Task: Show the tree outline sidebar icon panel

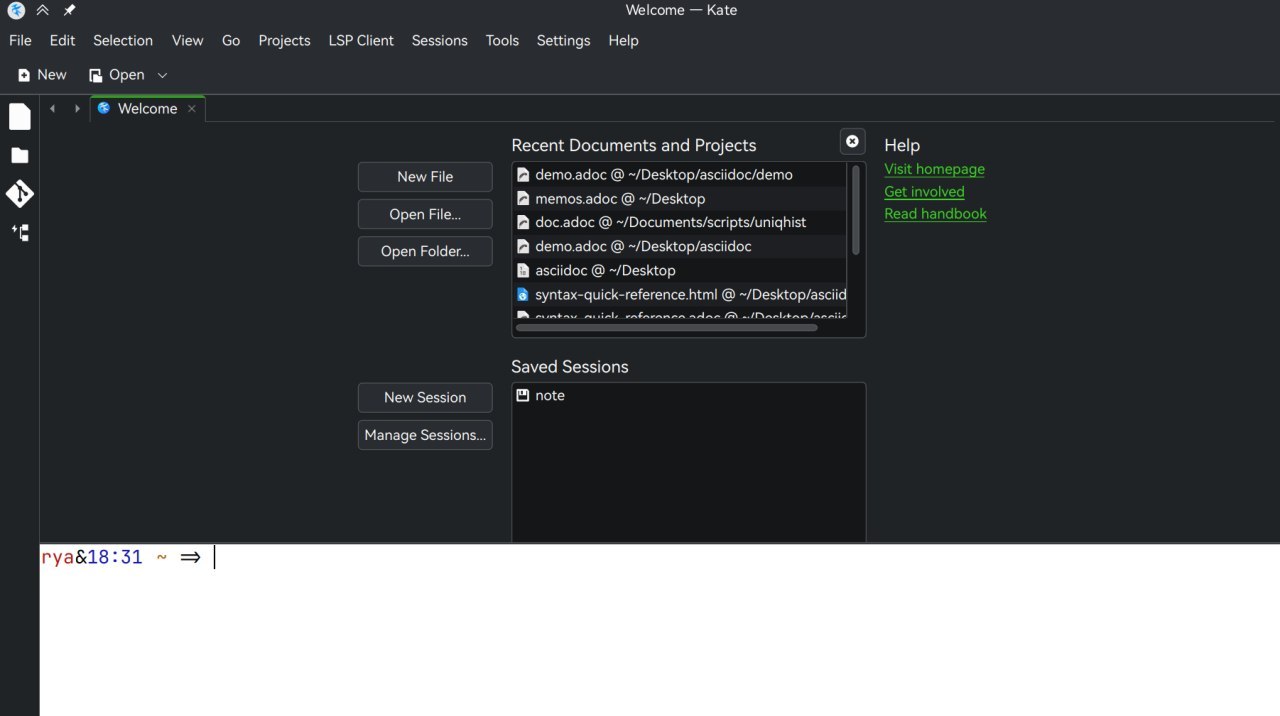Action: (20, 233)
